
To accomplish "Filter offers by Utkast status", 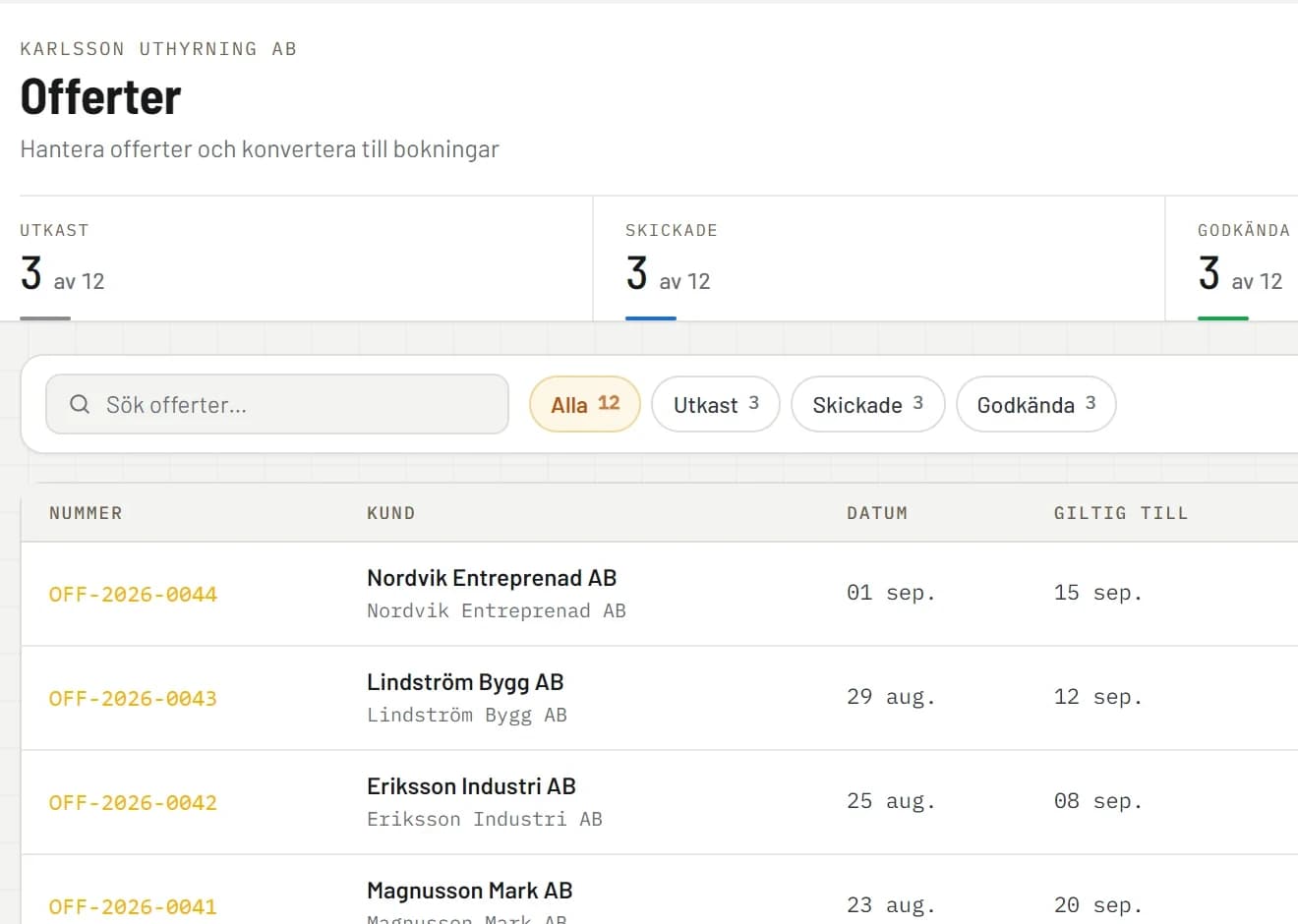I will tap(716, 404).
